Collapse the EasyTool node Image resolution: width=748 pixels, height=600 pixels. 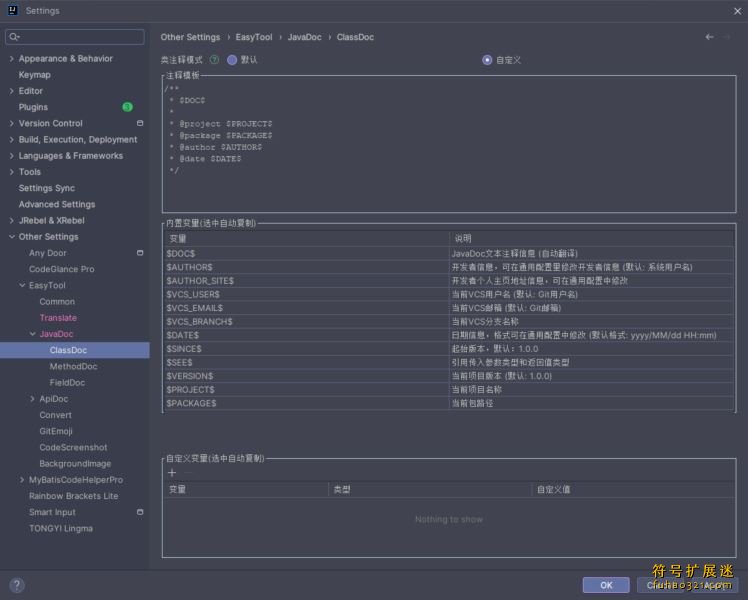point(22,285)
